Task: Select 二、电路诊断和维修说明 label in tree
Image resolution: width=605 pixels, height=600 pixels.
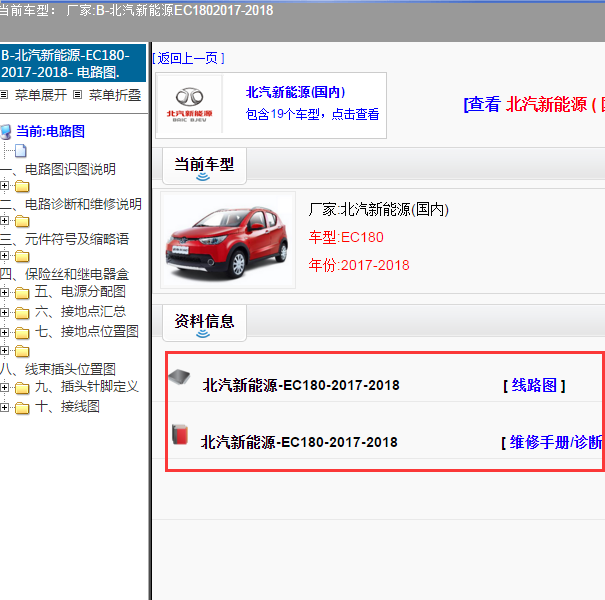Action: tap(71, 204)
